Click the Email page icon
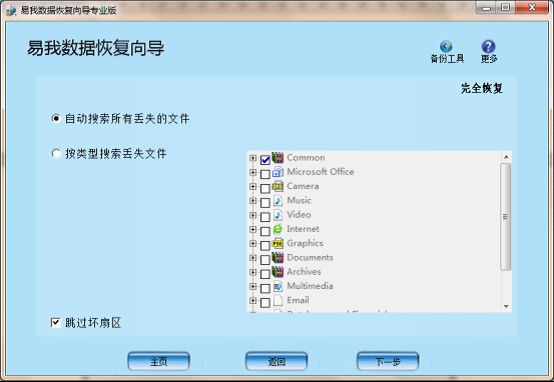Screen dimensions: 554x382 coord(278,300)
